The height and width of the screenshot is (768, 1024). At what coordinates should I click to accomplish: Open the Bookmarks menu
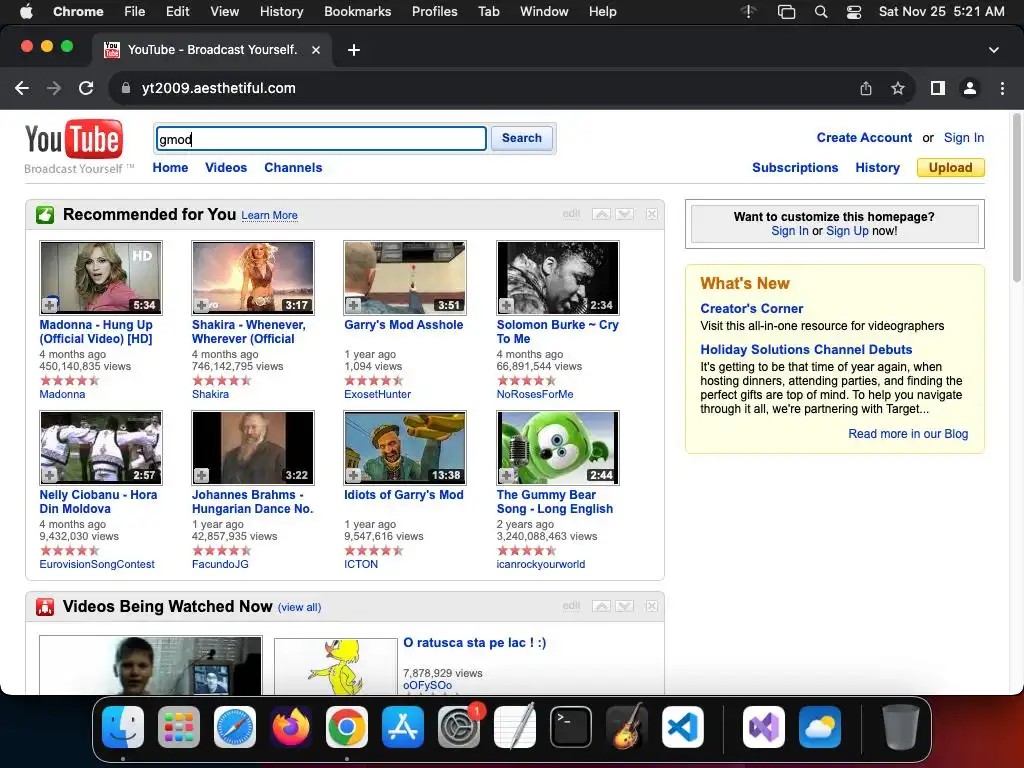pos(357,12)
